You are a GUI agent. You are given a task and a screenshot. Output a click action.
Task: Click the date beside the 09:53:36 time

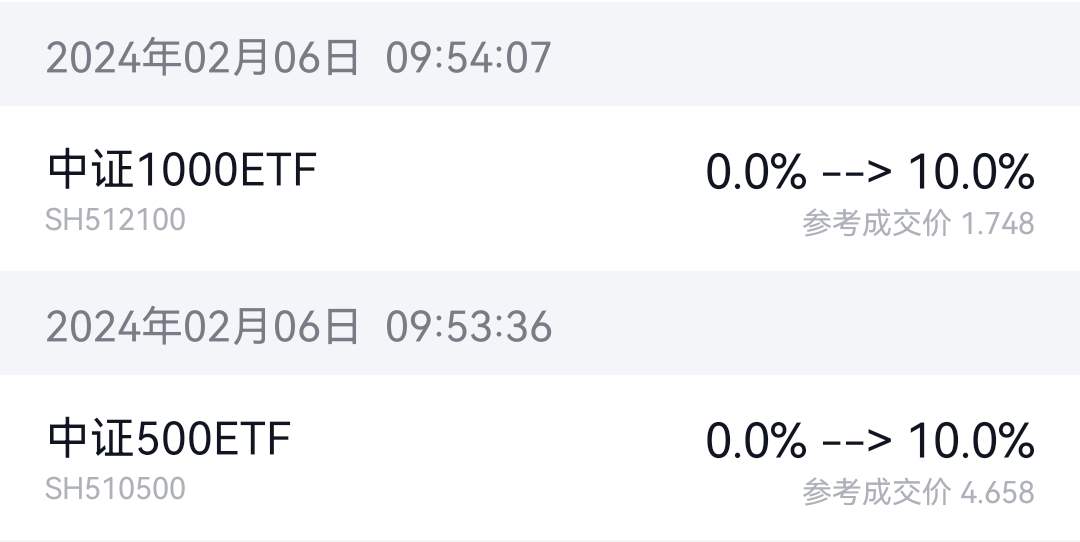pyautogui.click(x=202, y=327)
